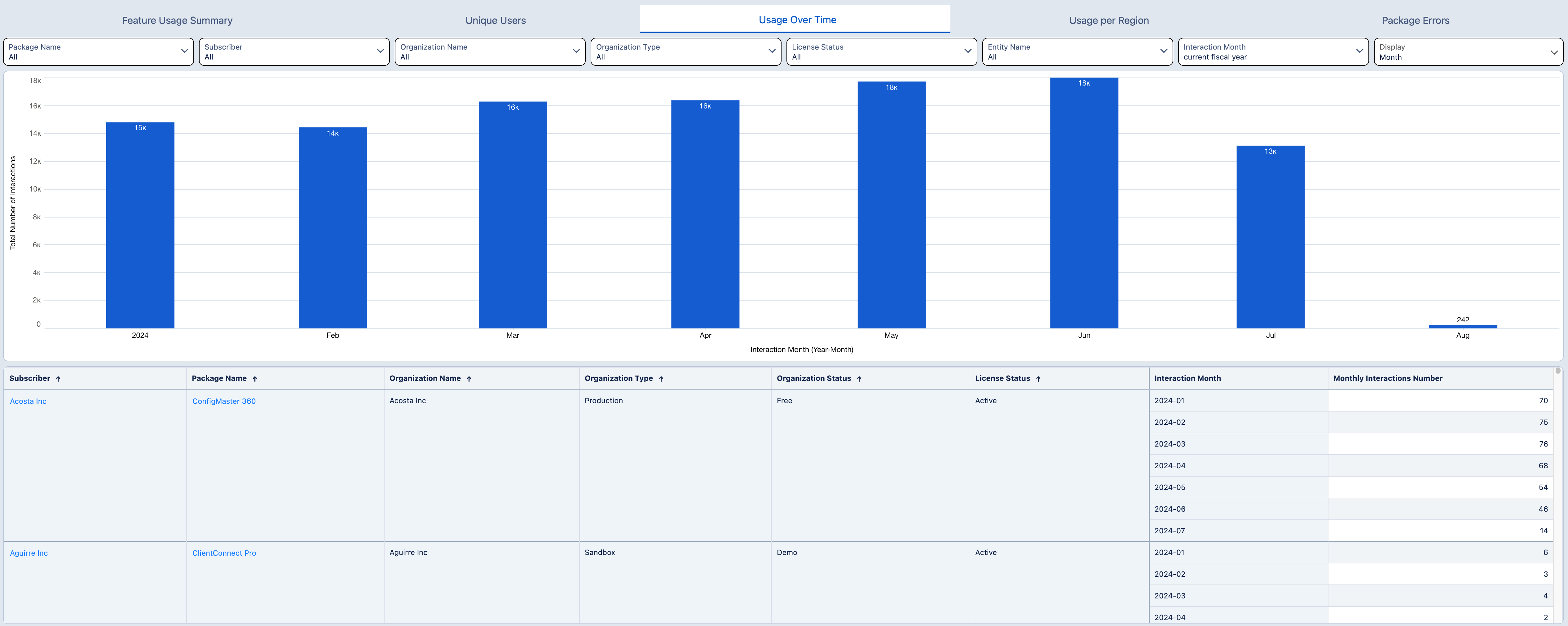Sort by Package Name column arrow icon
The image size is (1568, 626).
254,379
